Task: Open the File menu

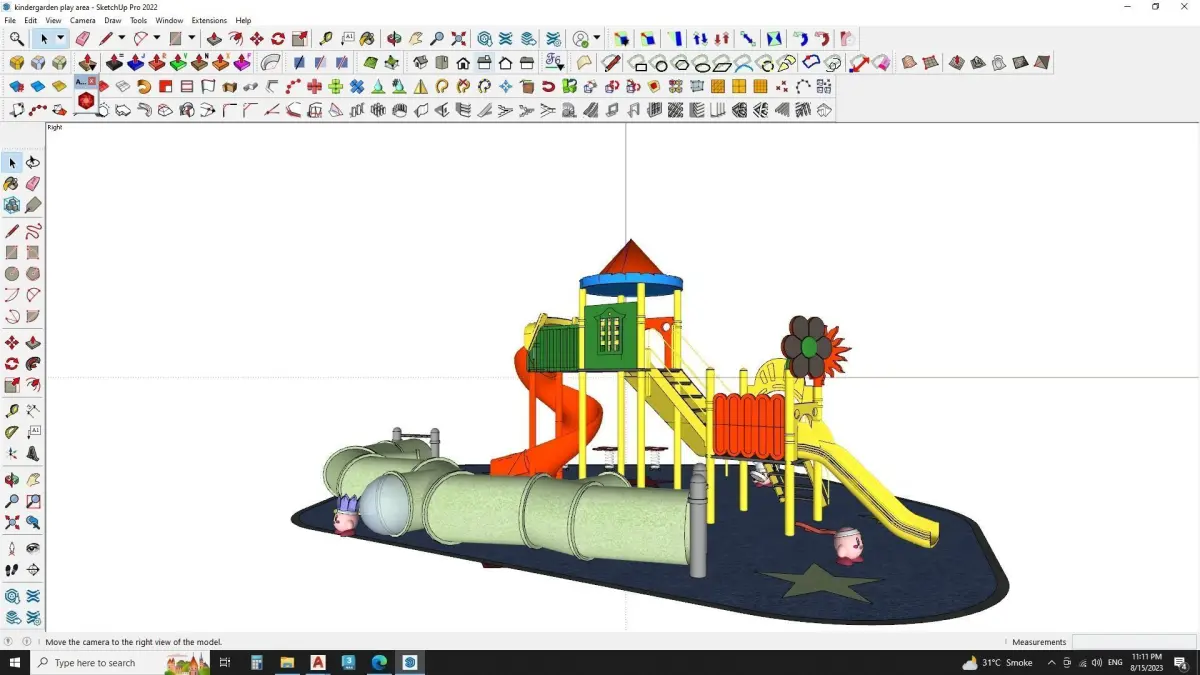Action: tap(10, 20)
